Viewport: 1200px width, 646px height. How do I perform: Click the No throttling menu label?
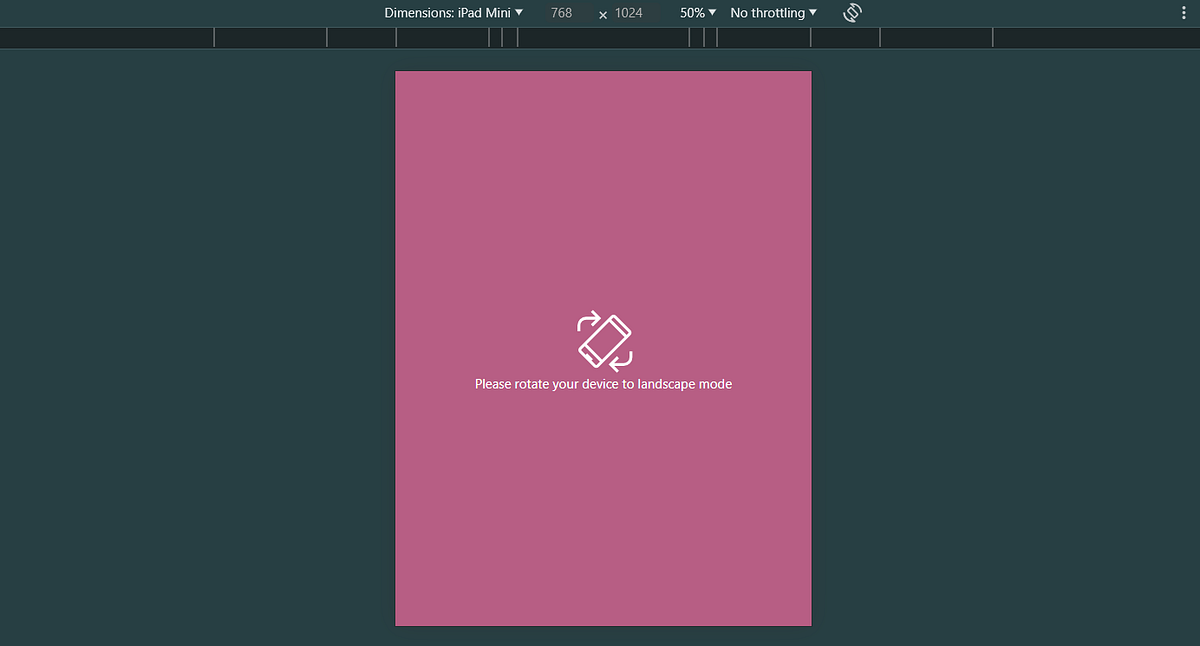coord(766,13)
